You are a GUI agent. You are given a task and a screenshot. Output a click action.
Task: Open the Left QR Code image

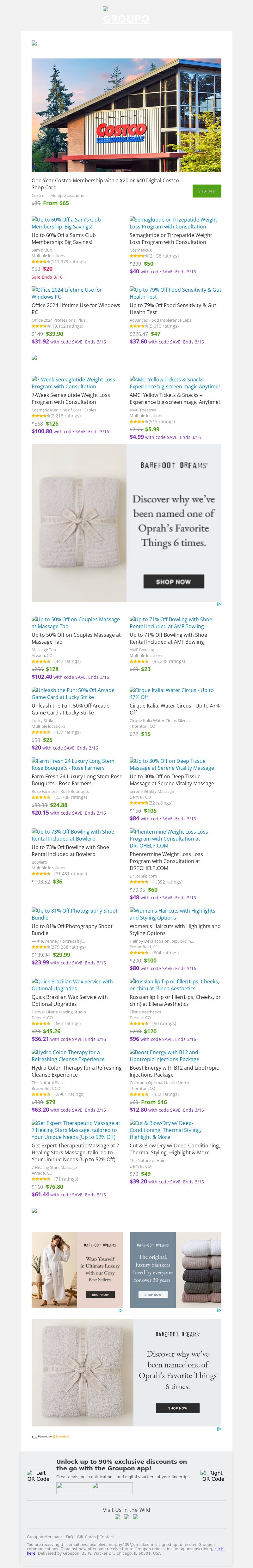[x=38, y=1476]
